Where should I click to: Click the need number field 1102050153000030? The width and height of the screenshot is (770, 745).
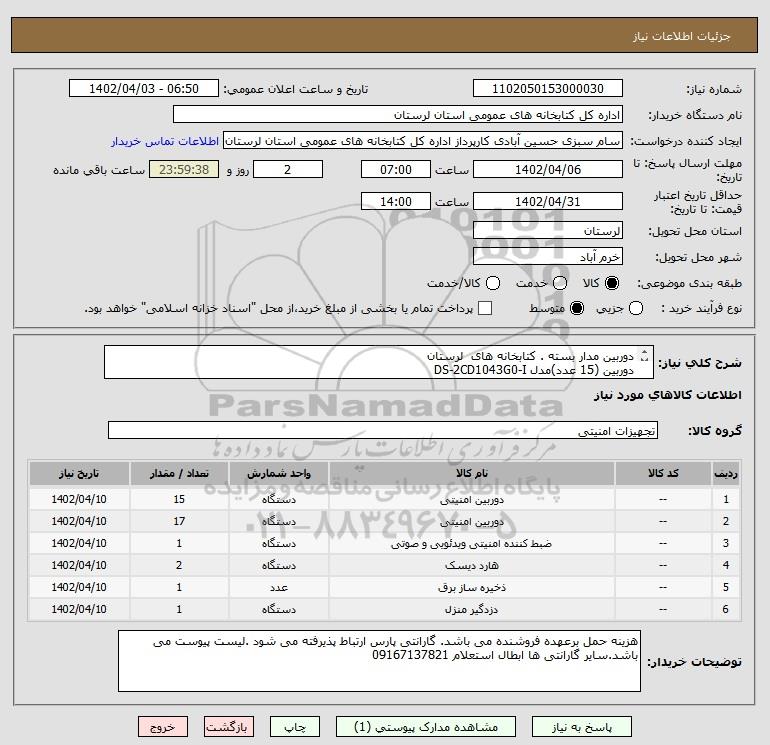548,89
